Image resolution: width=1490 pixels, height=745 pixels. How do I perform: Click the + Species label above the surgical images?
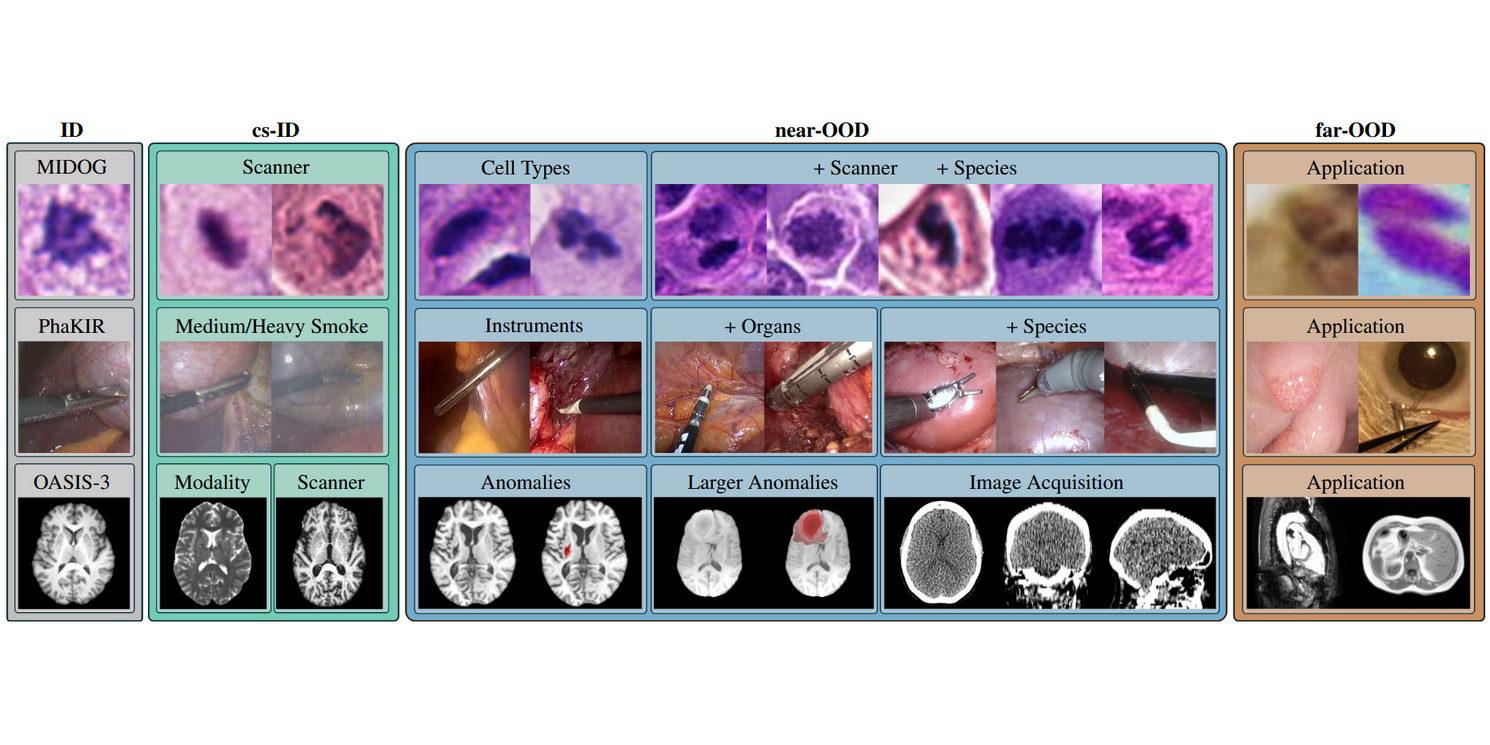pos(1046,327)
